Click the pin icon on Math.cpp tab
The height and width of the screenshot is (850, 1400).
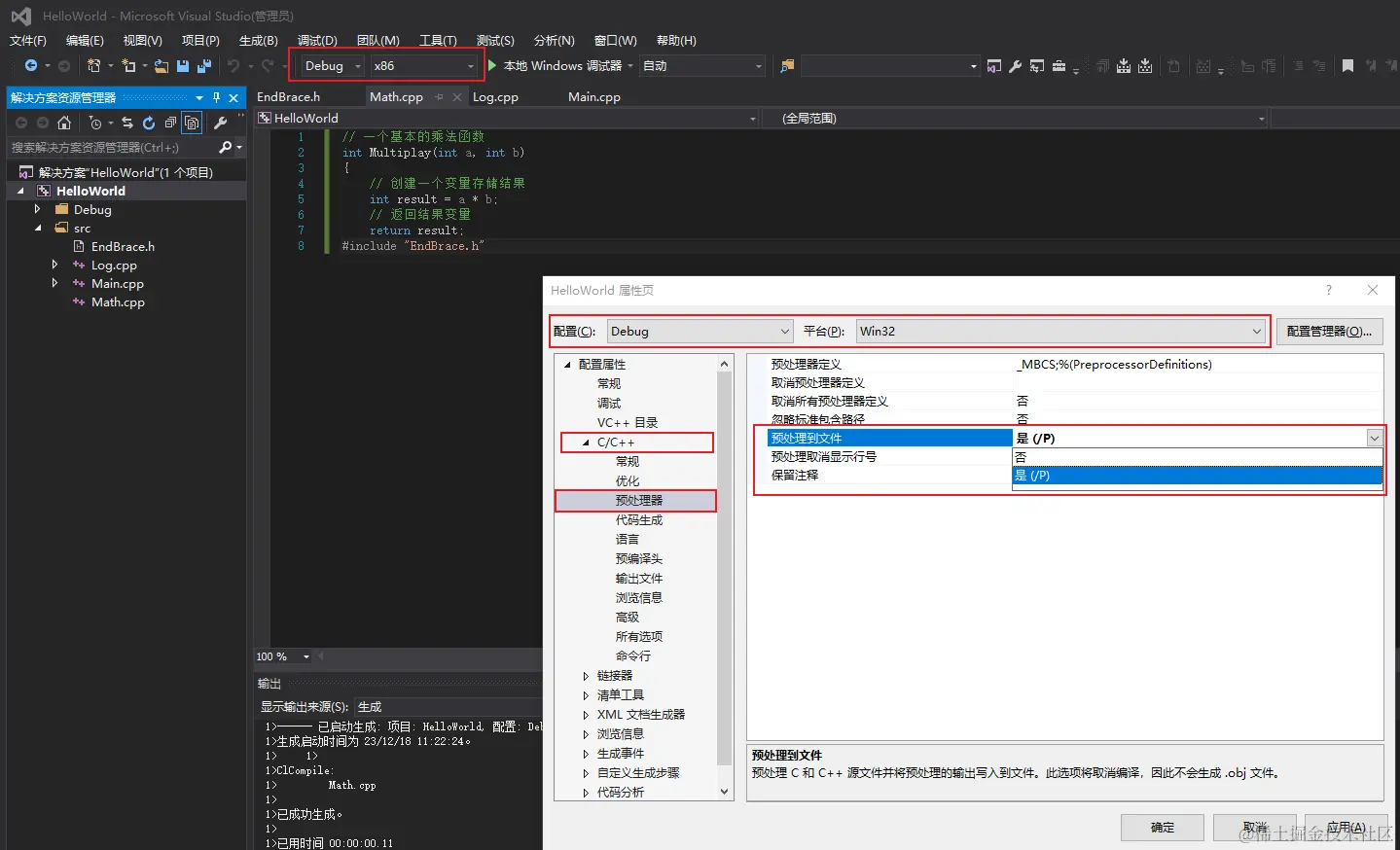tap(439, 97)
